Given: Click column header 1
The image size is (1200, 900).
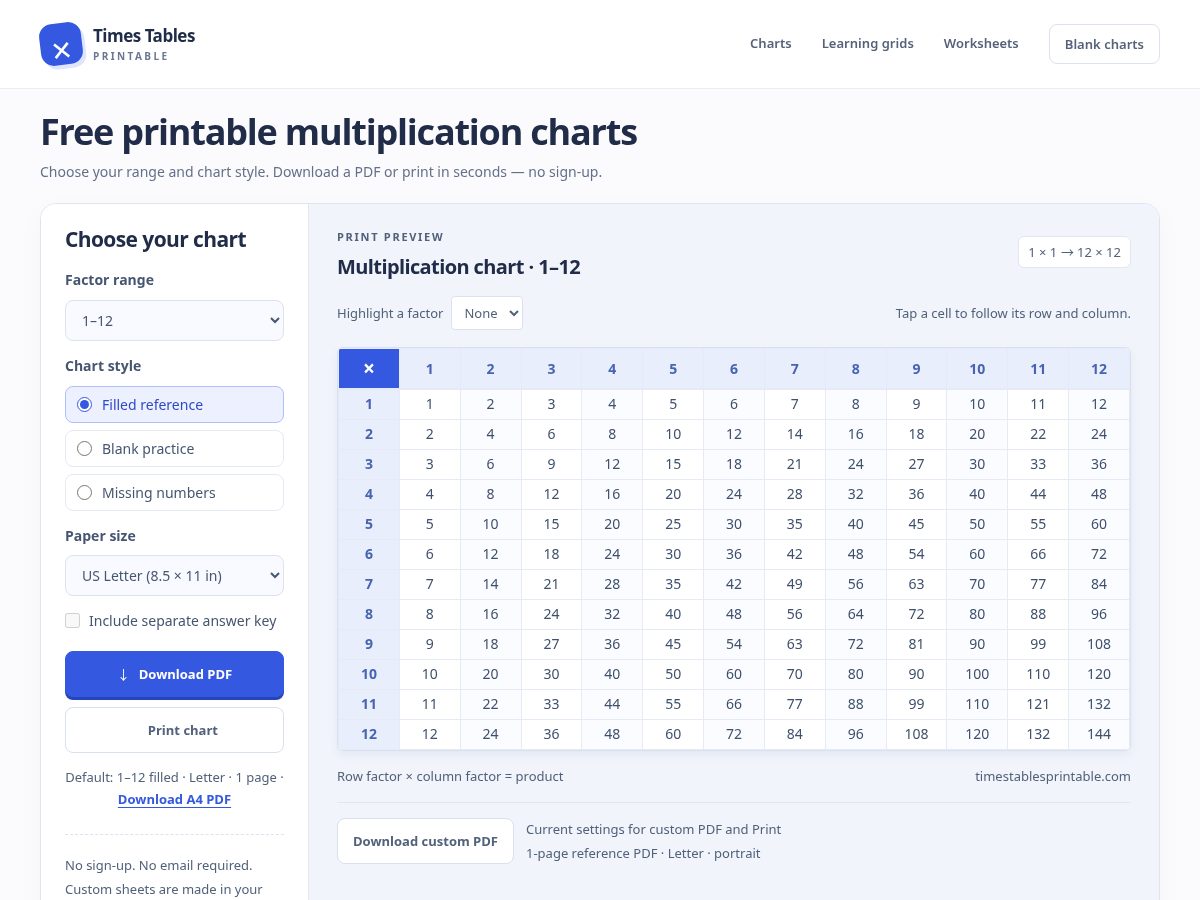Looking at the screenshot, I should 430,369.
